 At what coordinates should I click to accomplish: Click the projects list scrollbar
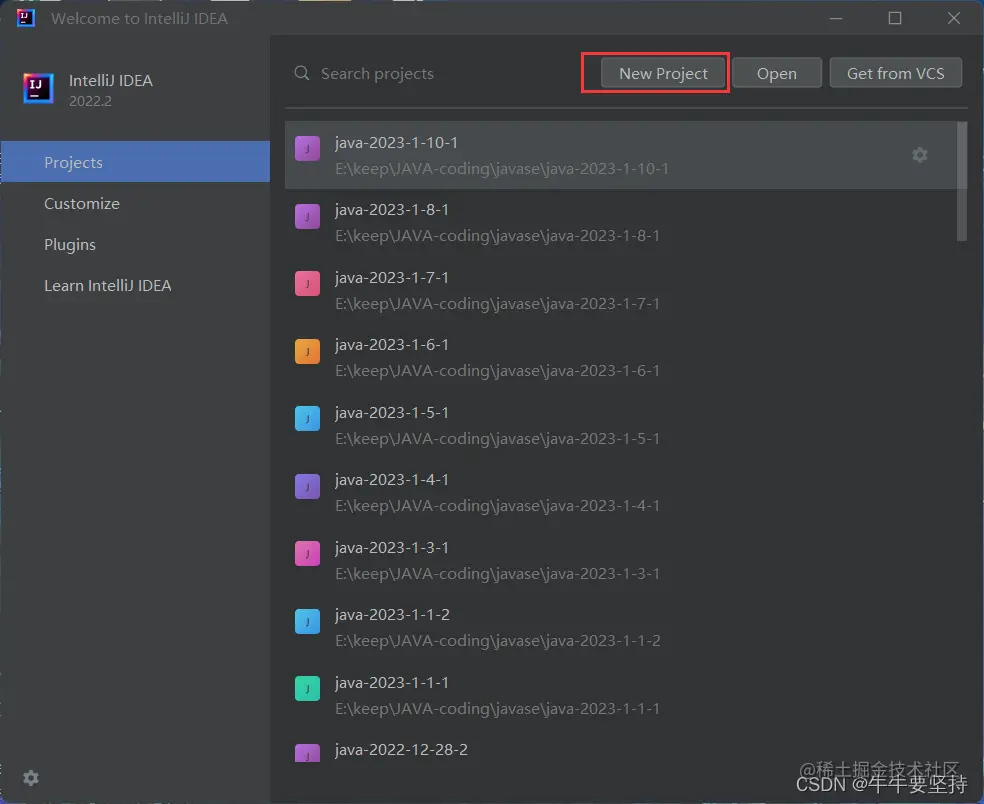pyautogui.click(x=961, y=181)
